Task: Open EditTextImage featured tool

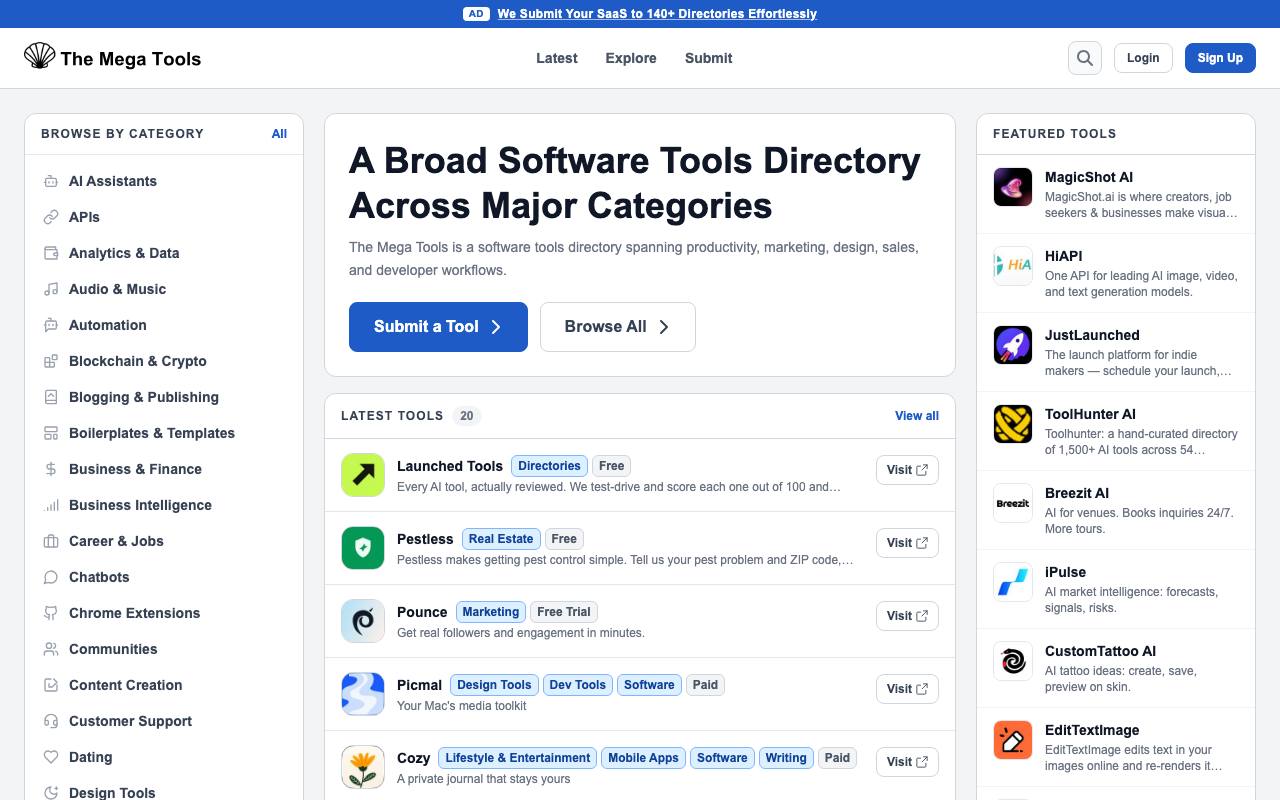Action: coord(1116,747)
